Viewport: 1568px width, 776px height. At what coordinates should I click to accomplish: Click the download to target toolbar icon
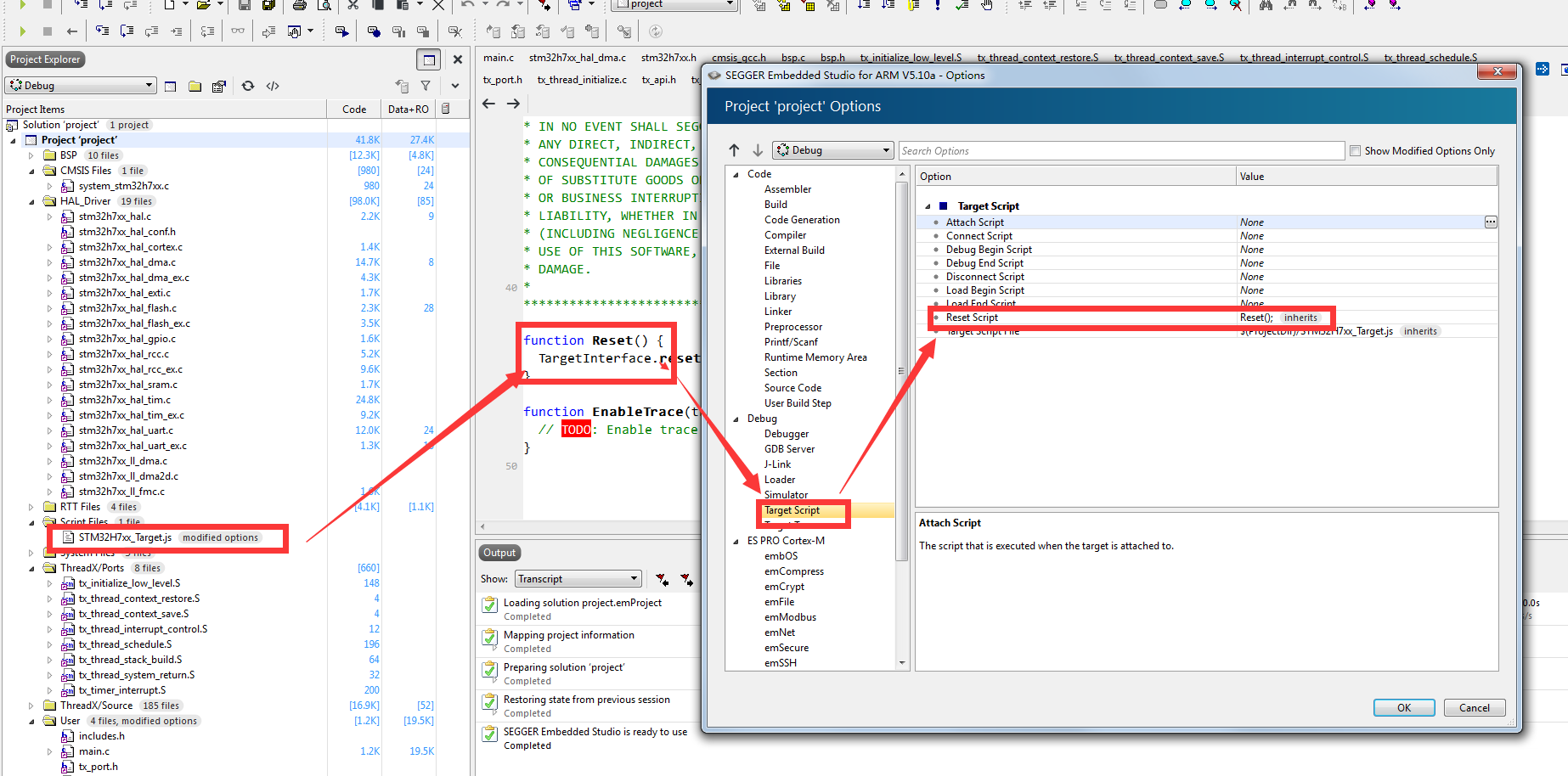click(341, 31)
